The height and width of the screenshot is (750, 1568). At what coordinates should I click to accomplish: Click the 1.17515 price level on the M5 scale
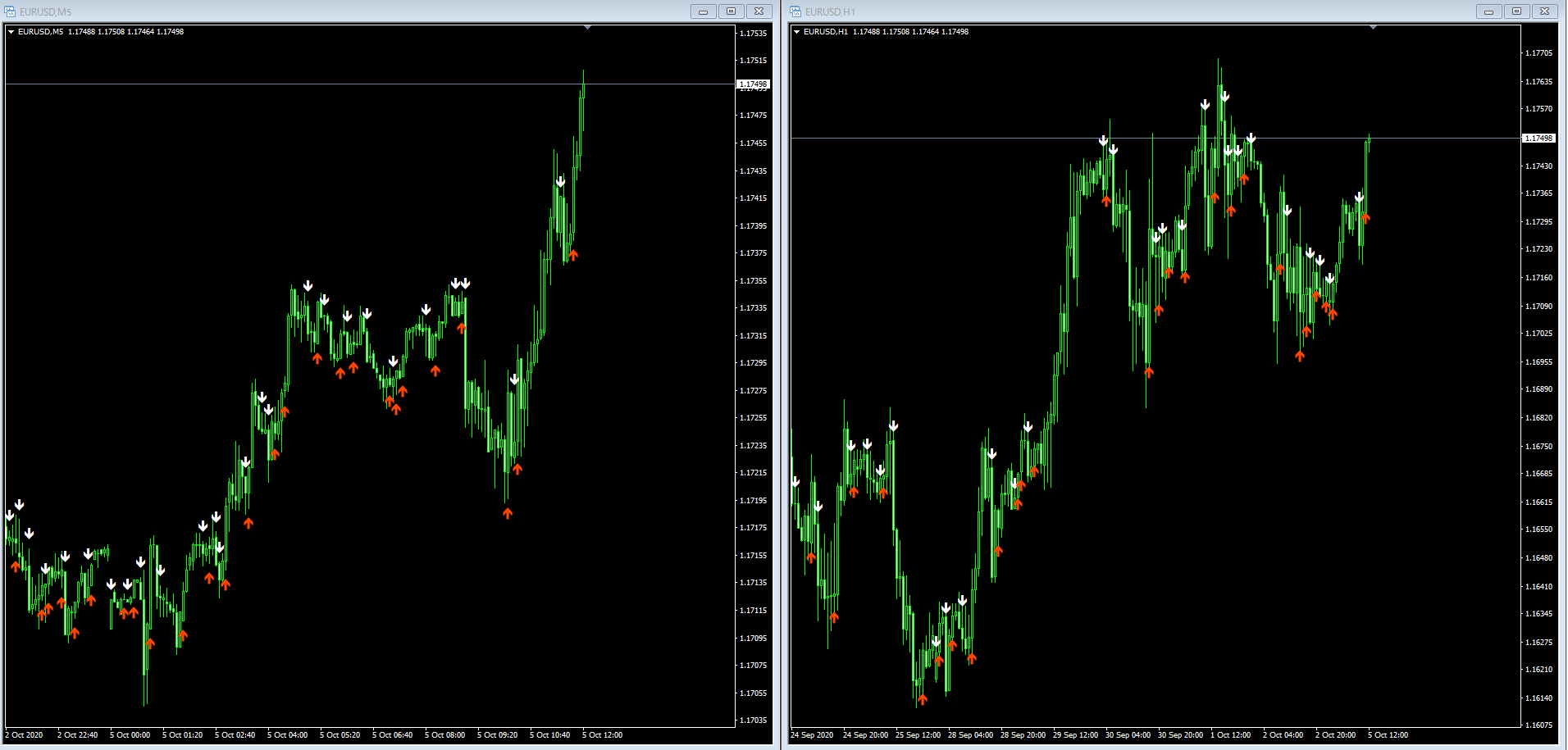point(754,61)
